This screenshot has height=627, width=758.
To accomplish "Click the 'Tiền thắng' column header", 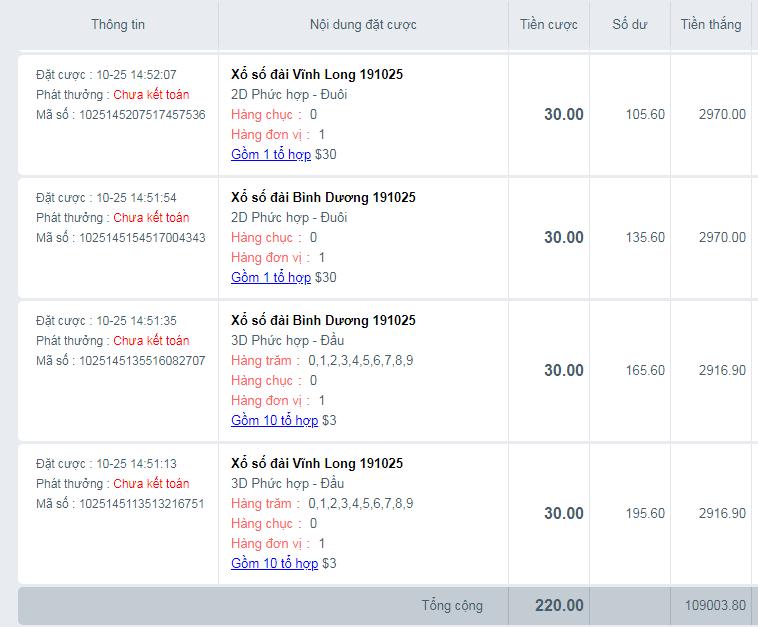I will (x=711, y=25).
